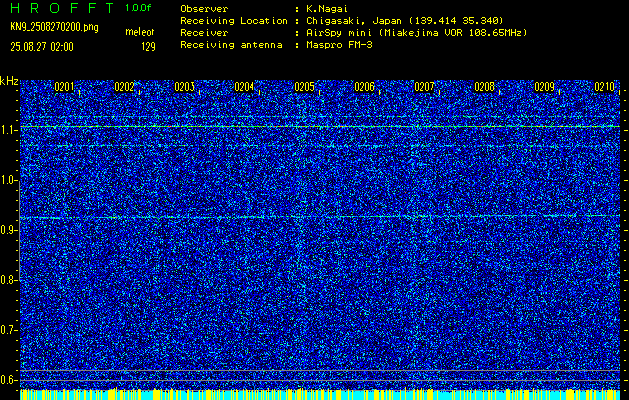Click the 0203 time marker
This screenshot has width=629, height=400.
(185, 87)
